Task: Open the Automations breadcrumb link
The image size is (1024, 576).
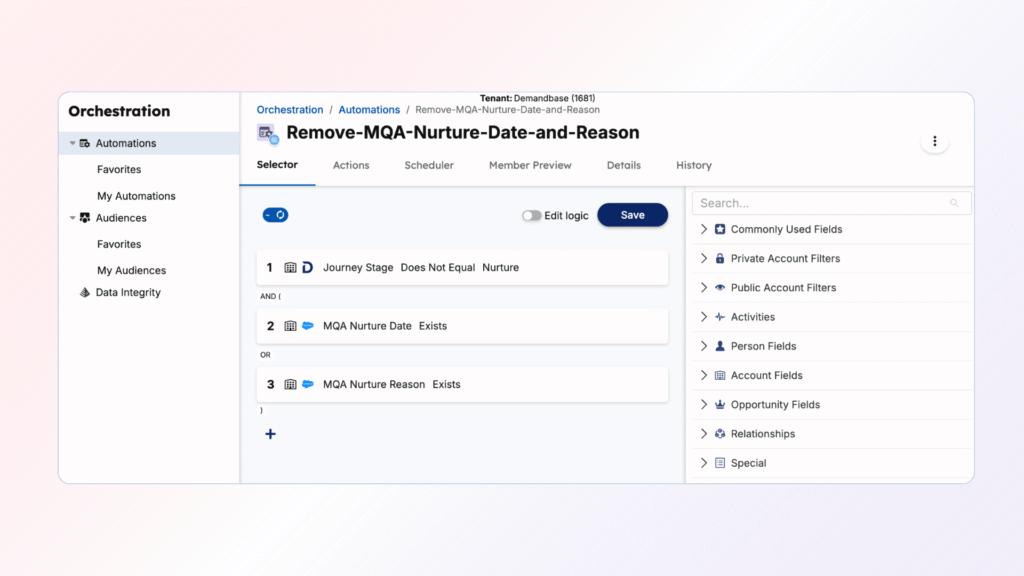Action: tap(369, 110)
